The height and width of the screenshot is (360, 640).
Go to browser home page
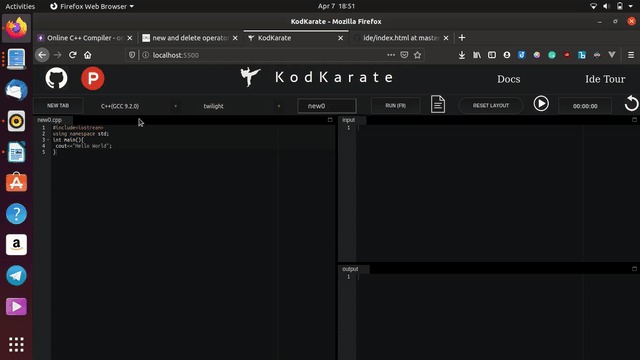coord(88,55)
